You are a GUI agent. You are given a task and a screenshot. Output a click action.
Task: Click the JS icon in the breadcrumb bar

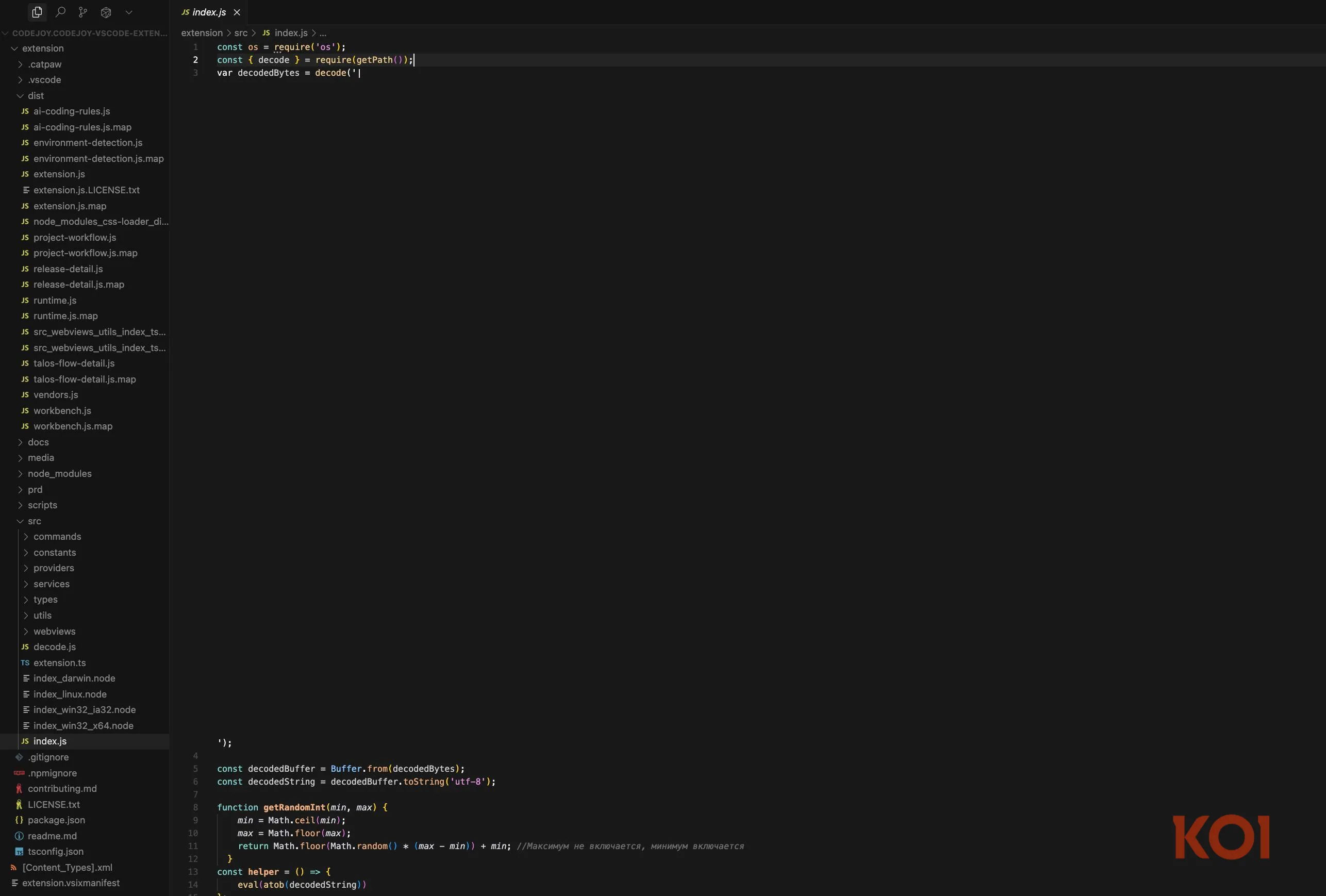[x=266, y=32]
